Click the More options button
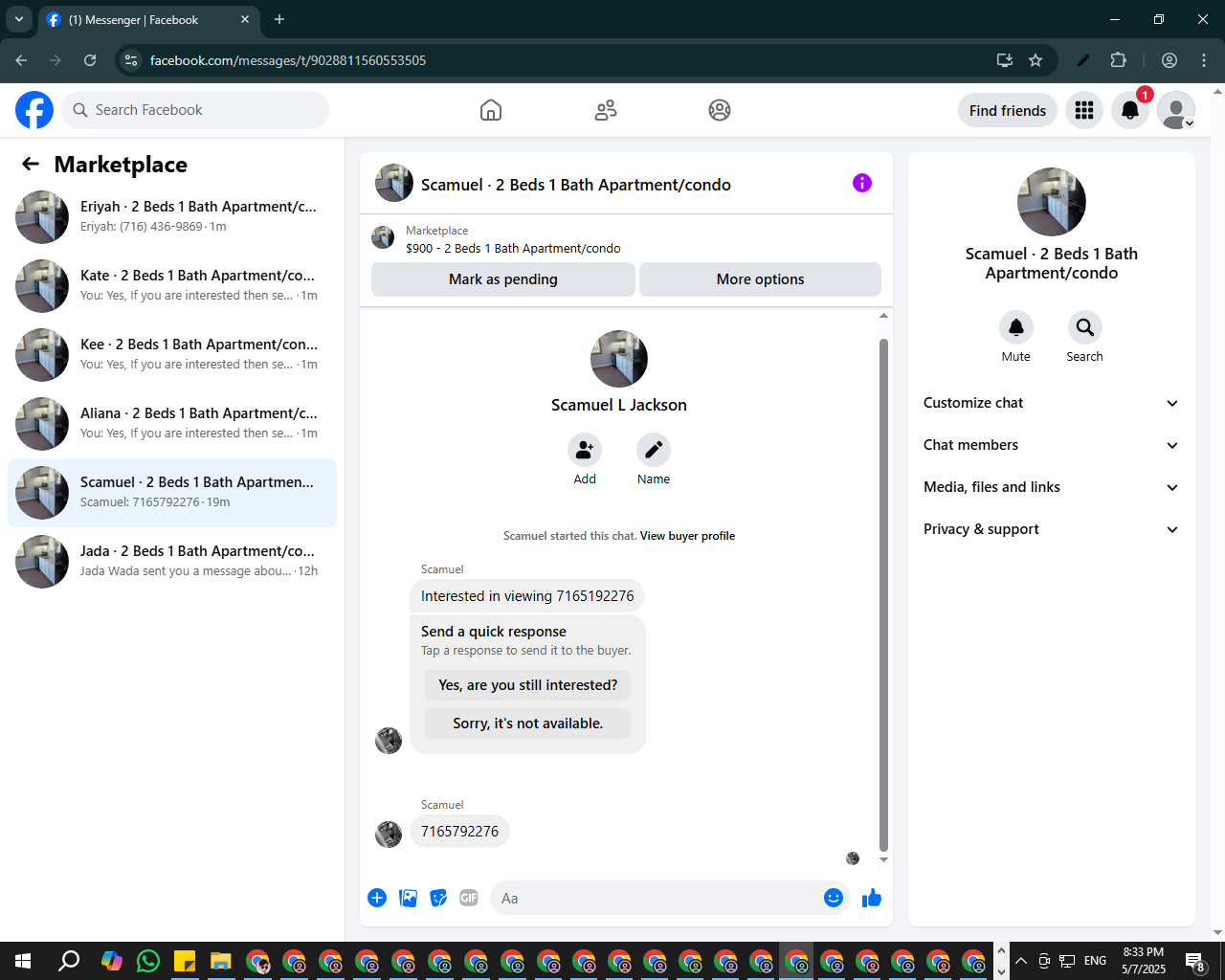Screen dimensions: 1225x980 coord(760,279)
